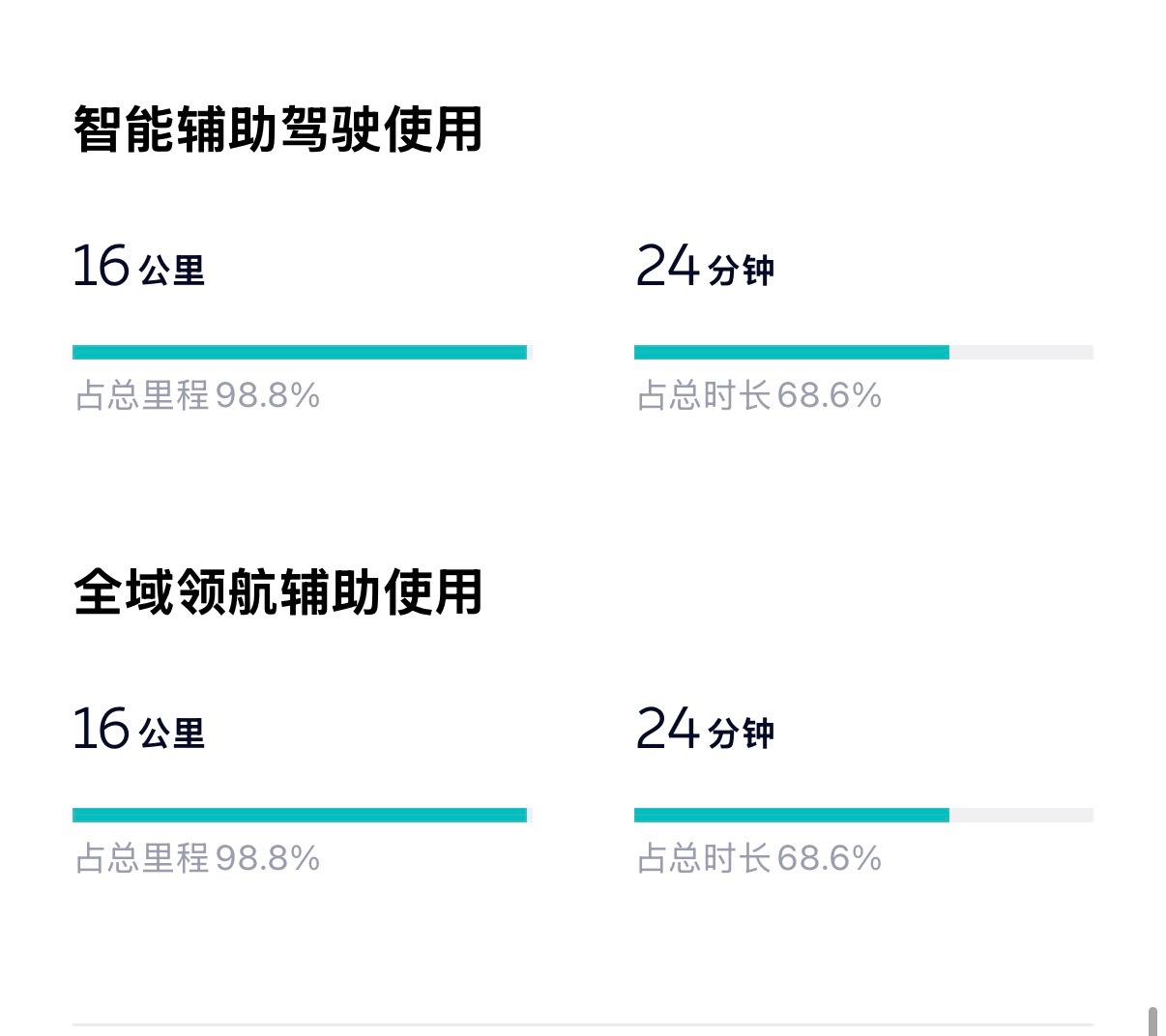Click the 分钟 unit text in 智能辅助驾驶 section
Viewport: 1166px width, 1036px height.
tap(741, 271)
